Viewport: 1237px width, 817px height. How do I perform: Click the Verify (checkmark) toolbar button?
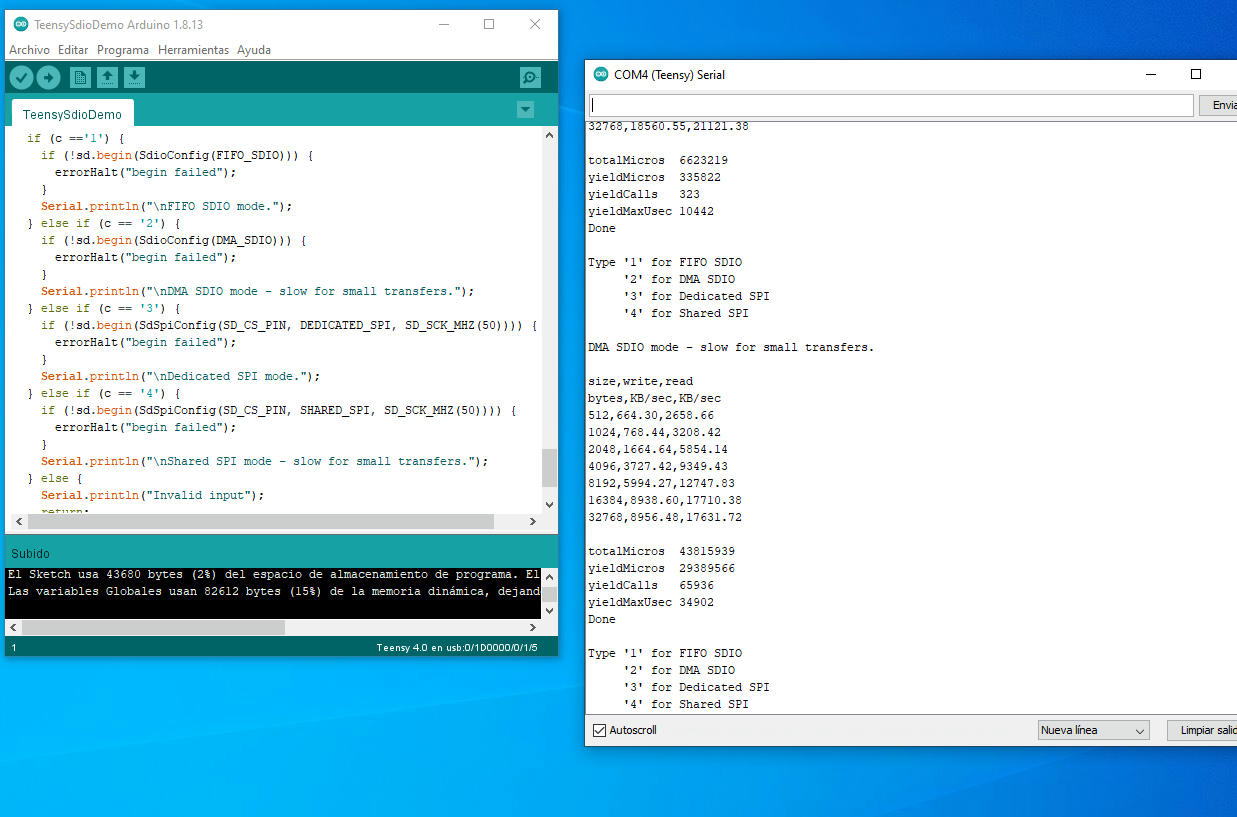tap(21, 78)
